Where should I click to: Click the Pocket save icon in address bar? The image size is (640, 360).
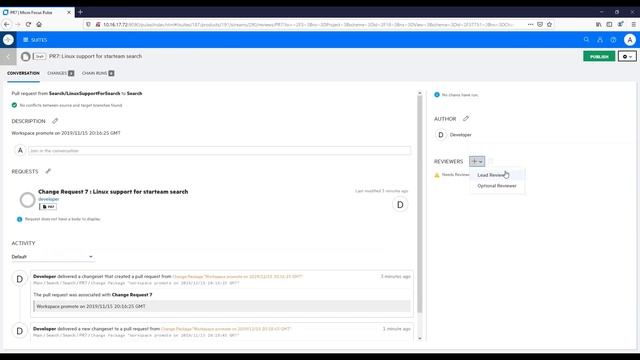(540, 24)
